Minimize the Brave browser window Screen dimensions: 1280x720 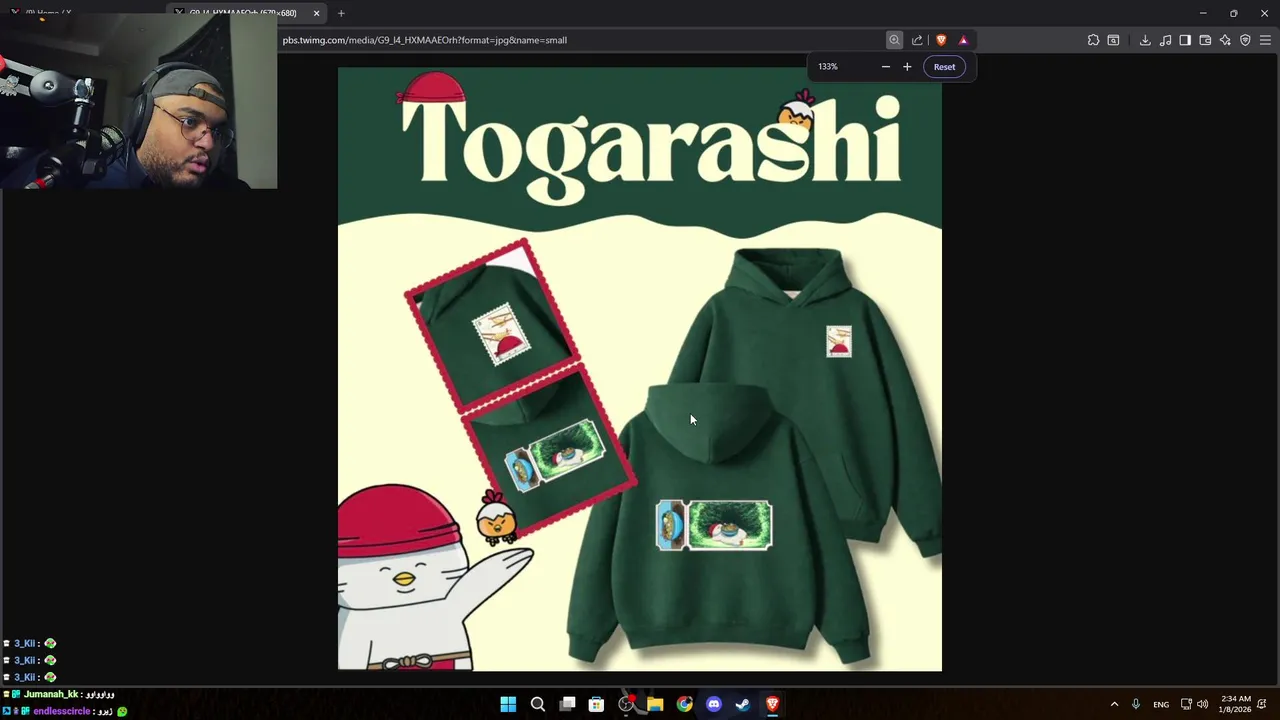(x=1203, y=13)
